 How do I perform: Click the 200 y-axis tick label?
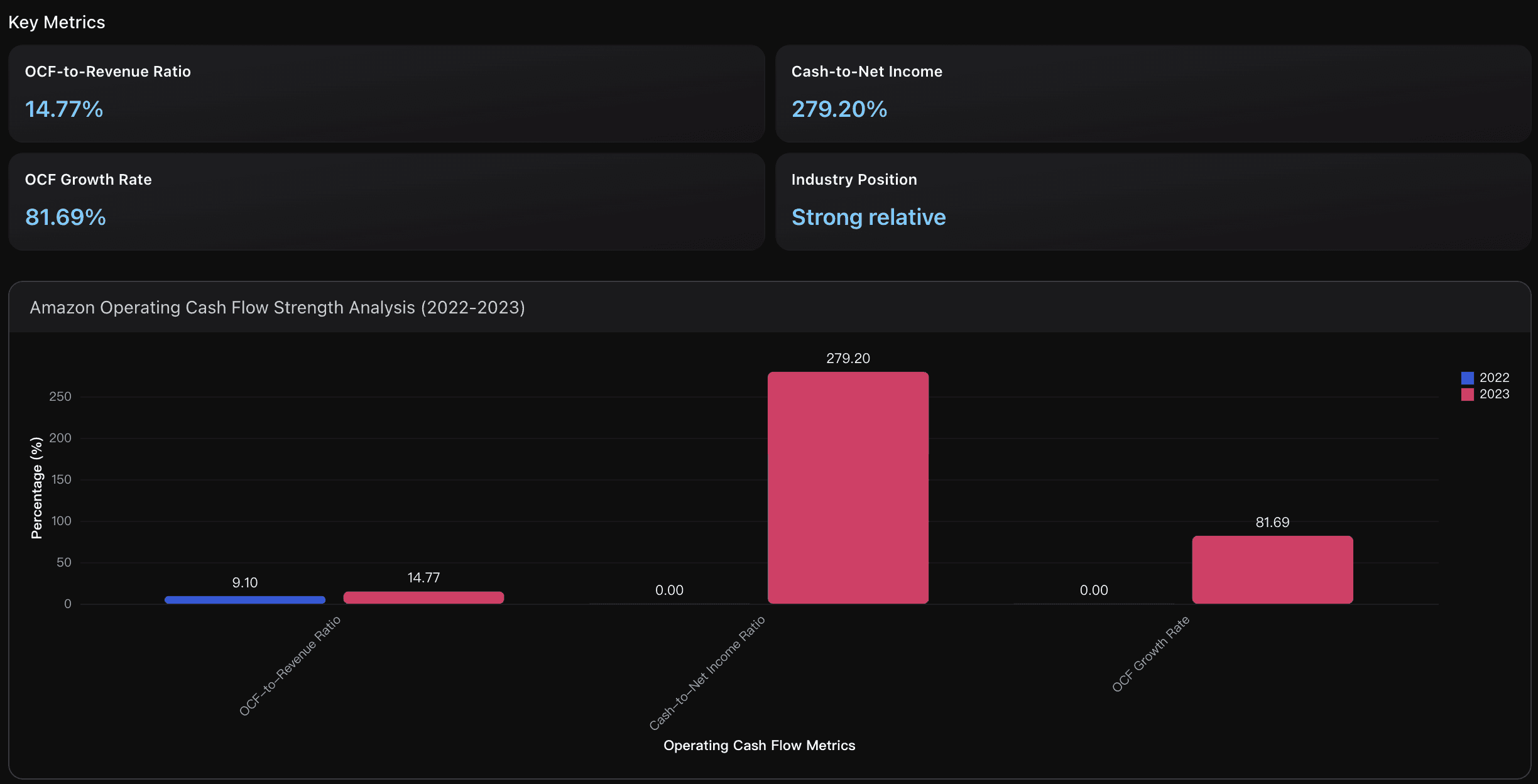[x=60, y=438]
